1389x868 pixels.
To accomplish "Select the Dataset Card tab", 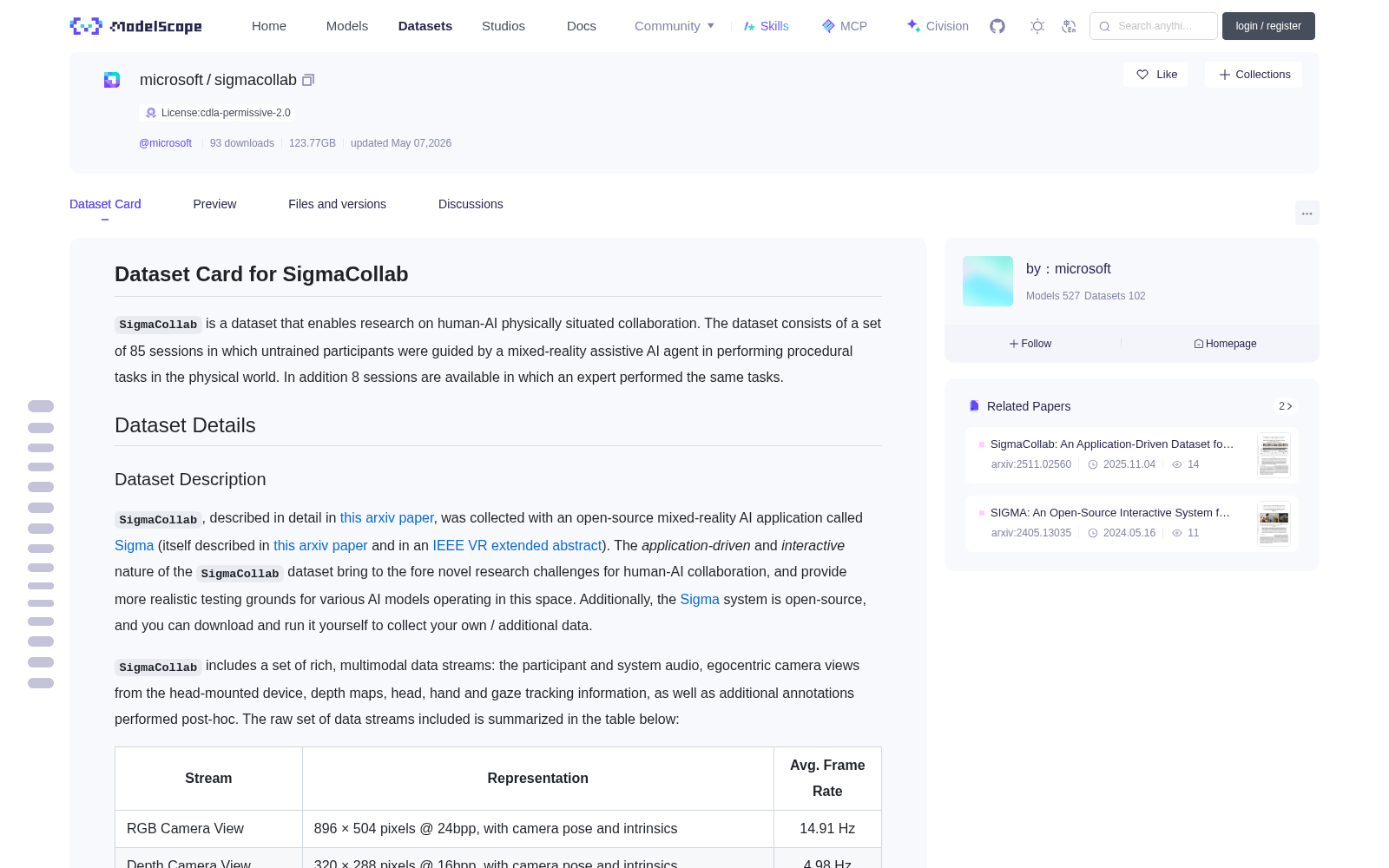I will tap(105, 204).
